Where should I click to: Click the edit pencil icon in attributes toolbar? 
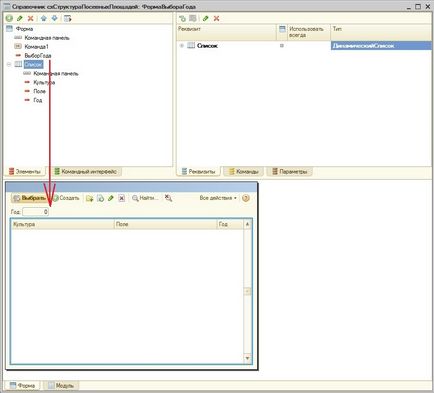point(206,18)
